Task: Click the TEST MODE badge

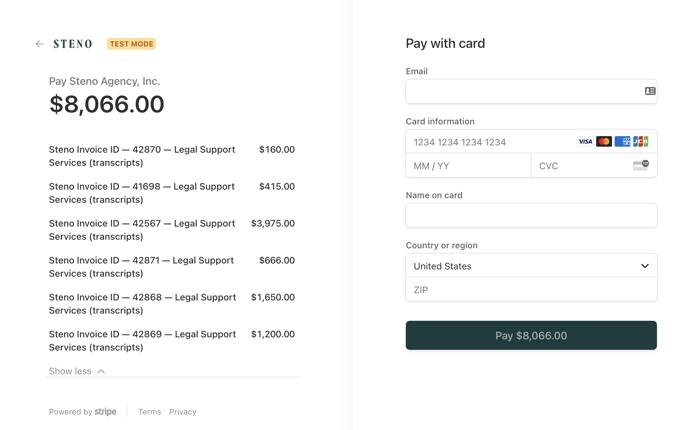Action: pyautogui.click(x=131, y=44)
